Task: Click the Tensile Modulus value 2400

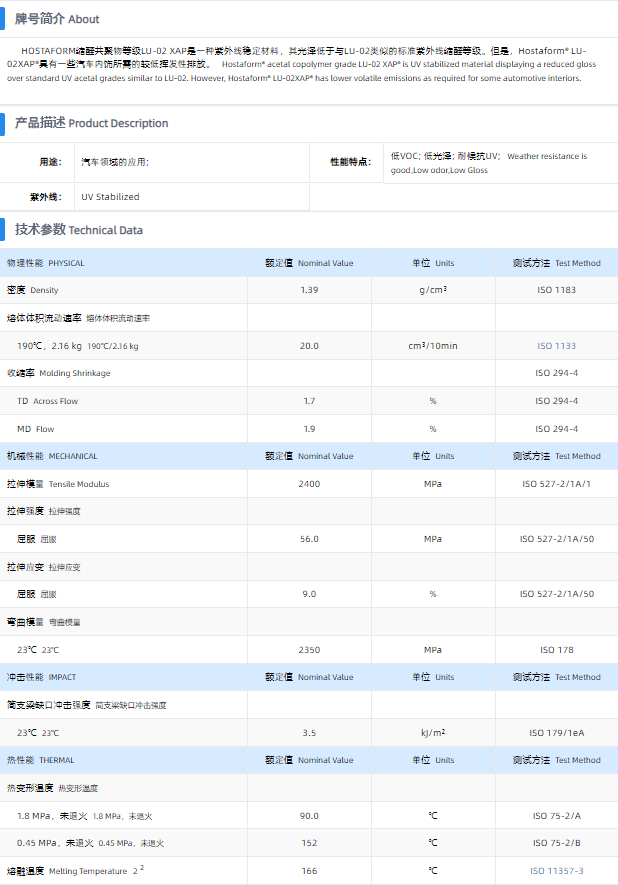Action: point(309,484)
